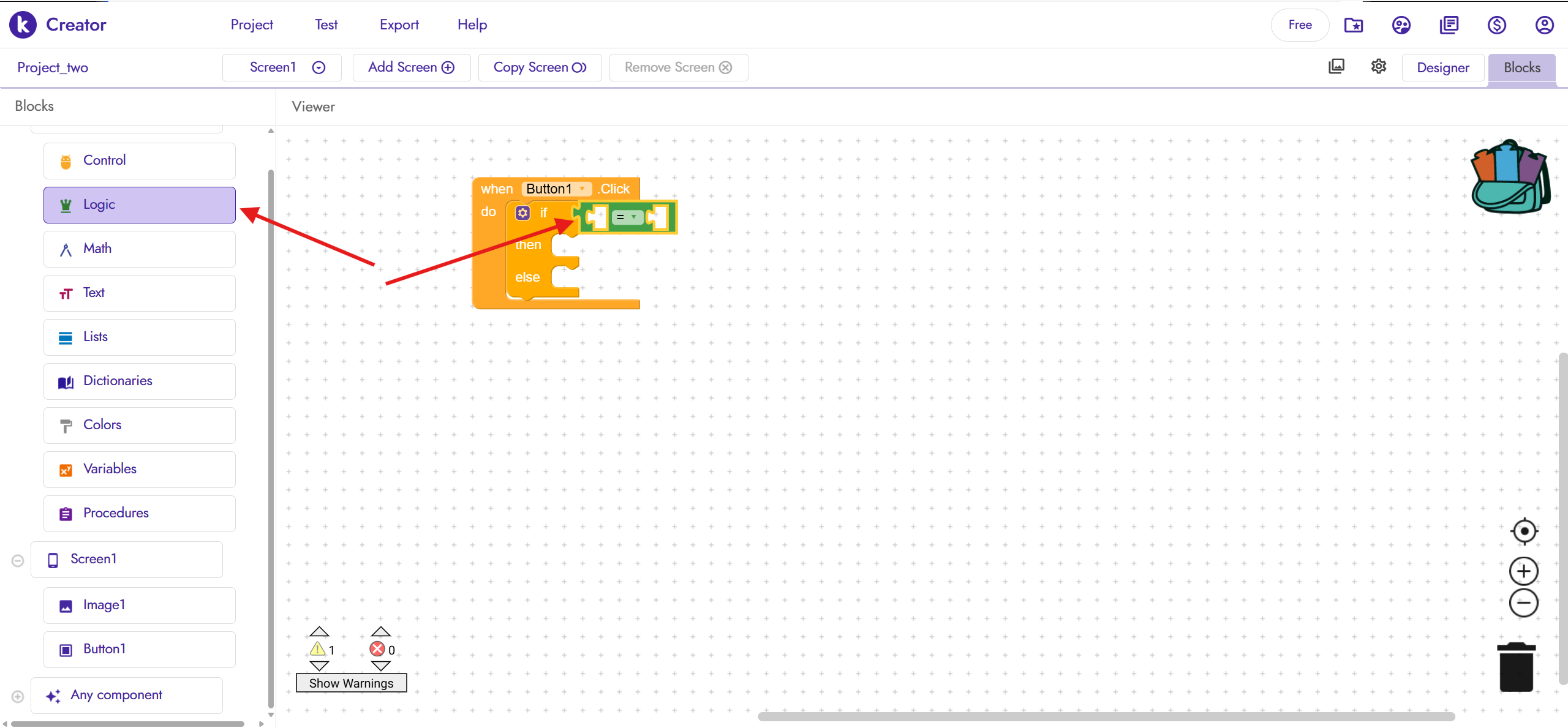Expand the Any component section
Image resolution: width=1568 pixels, height=728 pixels.
(18, 696)
